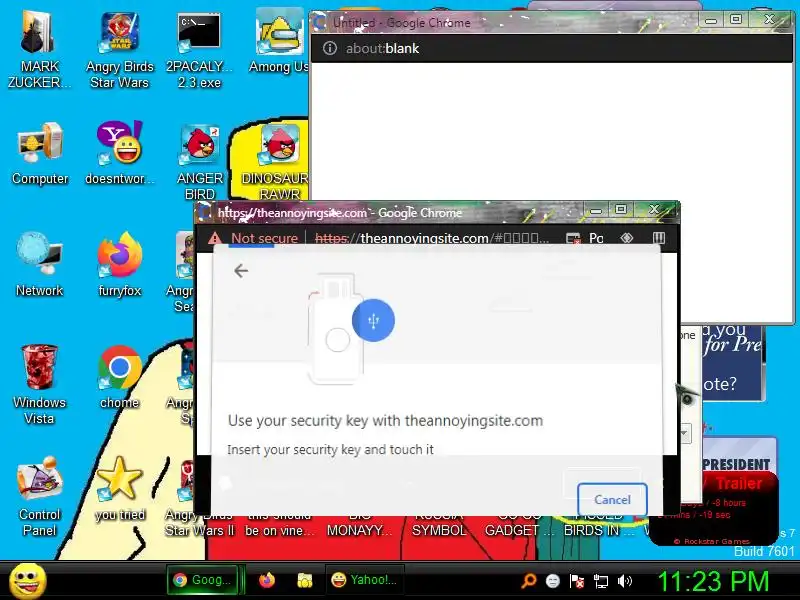Viewport: 800px width, 600px height.
Task: Select the Control Panel desktop icon
Action: [x=39, y=496]
